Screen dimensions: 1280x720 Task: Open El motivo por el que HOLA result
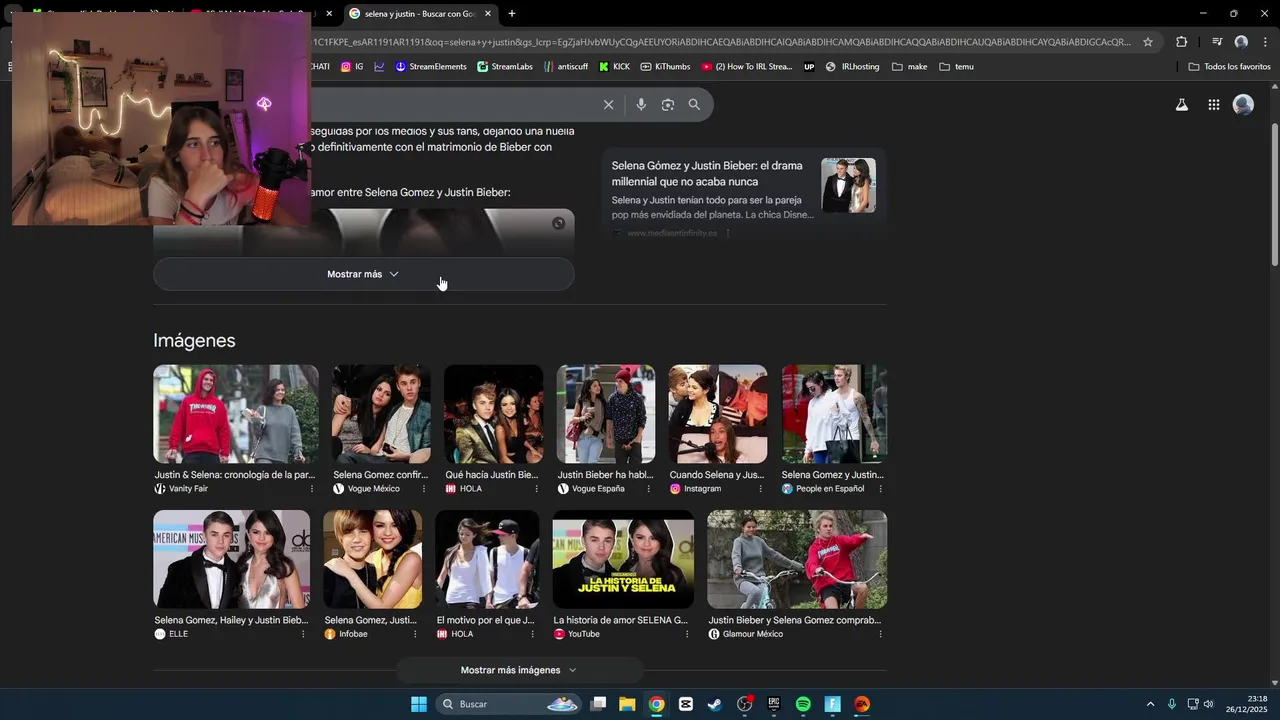point(485,620)
